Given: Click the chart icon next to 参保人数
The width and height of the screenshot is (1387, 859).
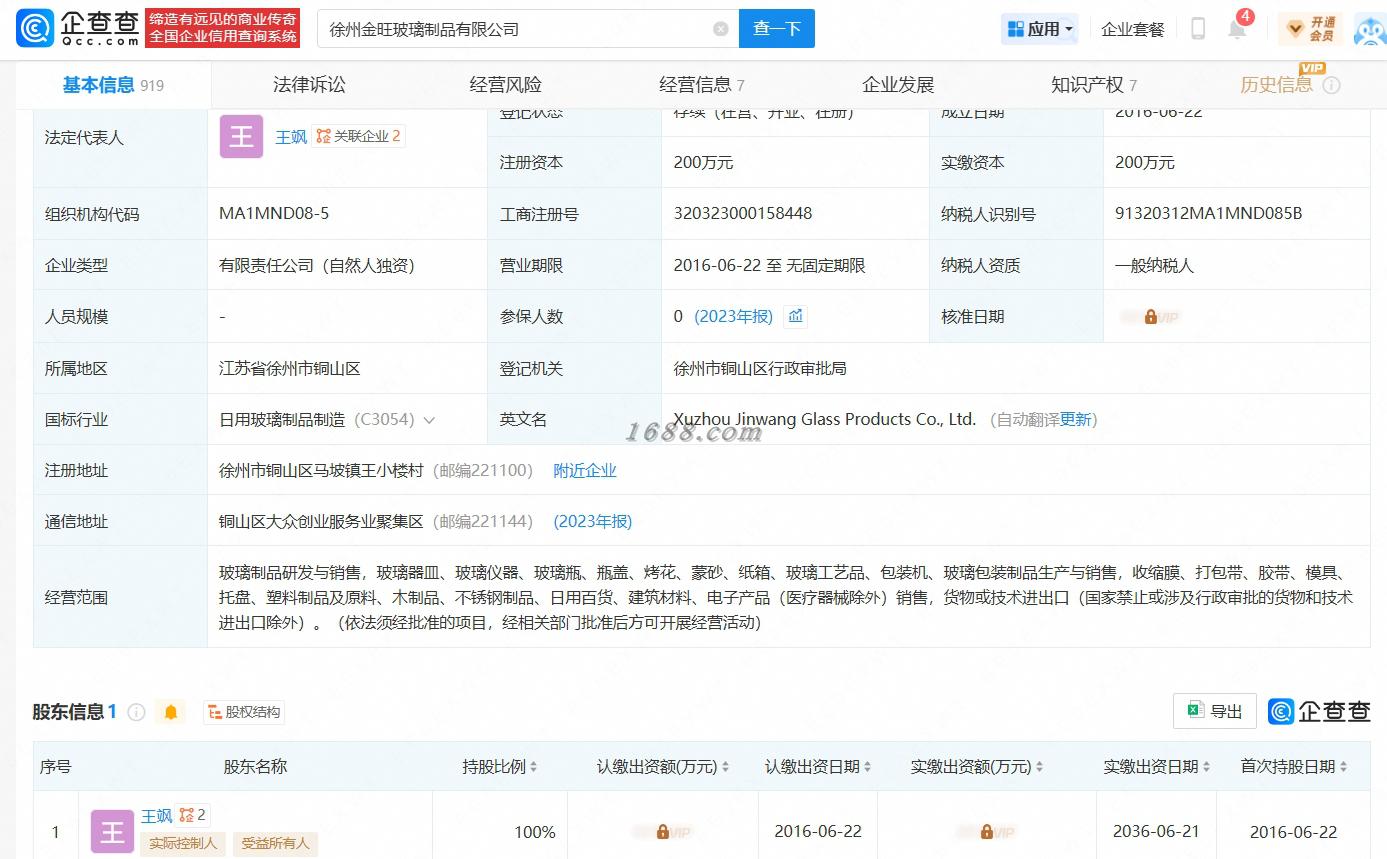Looking at the screenshot, I should click(796, 316).
